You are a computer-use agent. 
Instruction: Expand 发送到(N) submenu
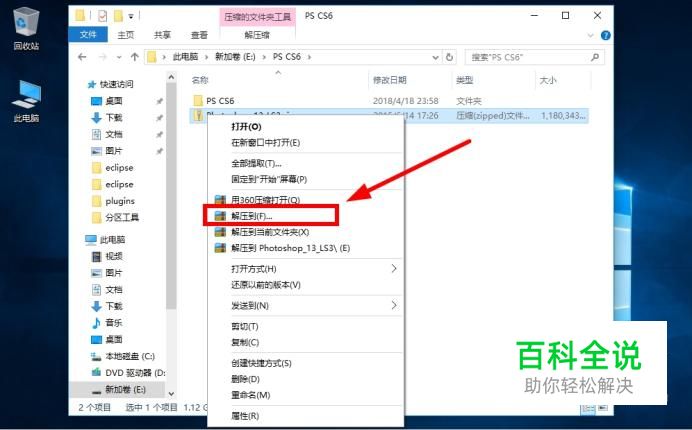click(x=305, y=305)
